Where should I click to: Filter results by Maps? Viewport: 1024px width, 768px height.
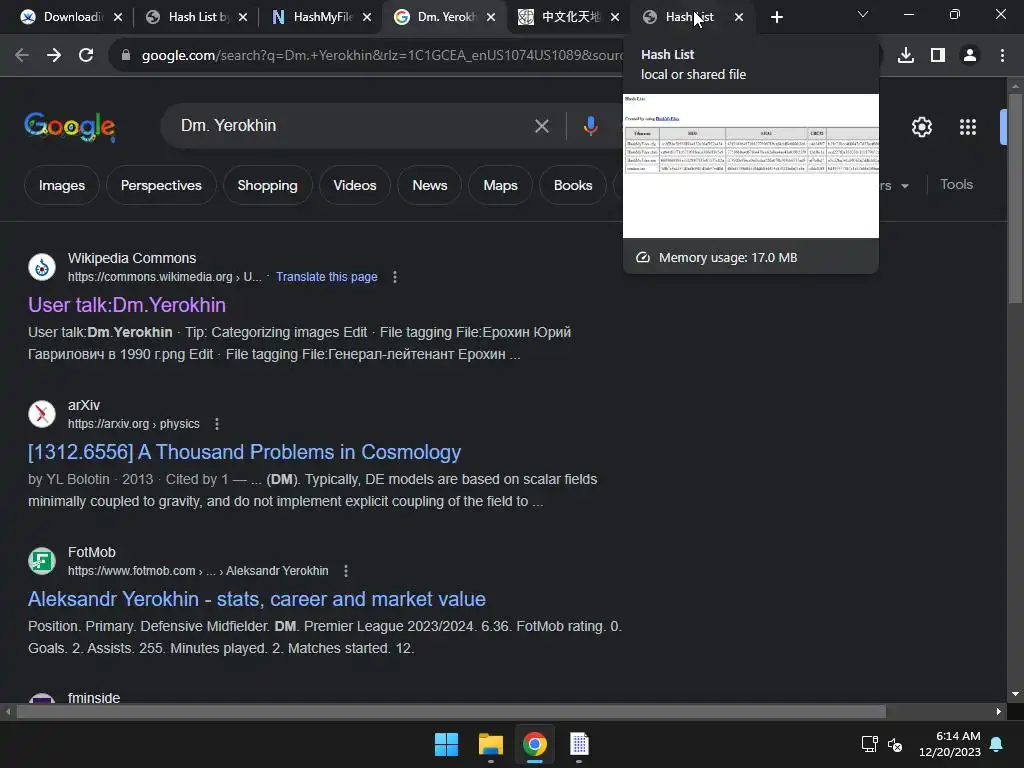pos(500,185)
